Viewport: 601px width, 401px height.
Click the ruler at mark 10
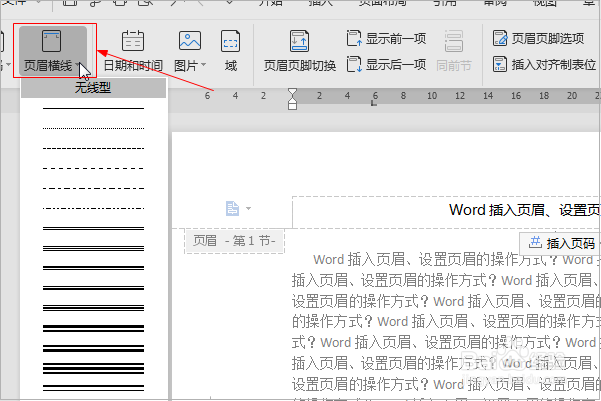coord(432,96)
